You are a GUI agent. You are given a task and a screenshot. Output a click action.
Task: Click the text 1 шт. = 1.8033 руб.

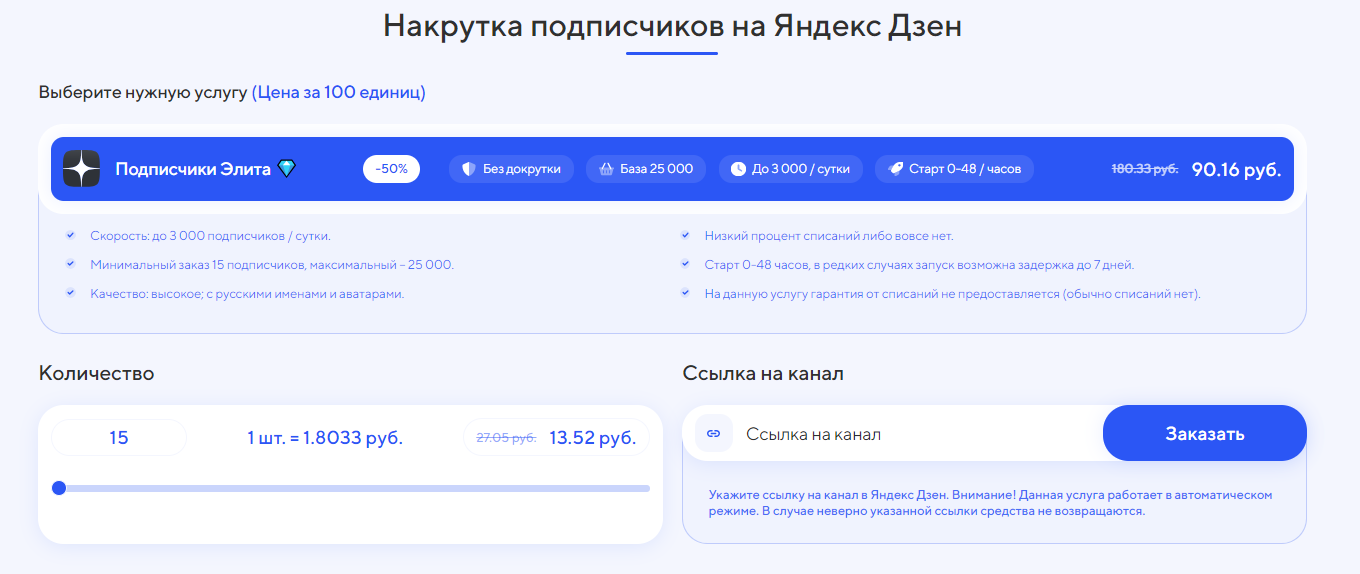point(325,438)
